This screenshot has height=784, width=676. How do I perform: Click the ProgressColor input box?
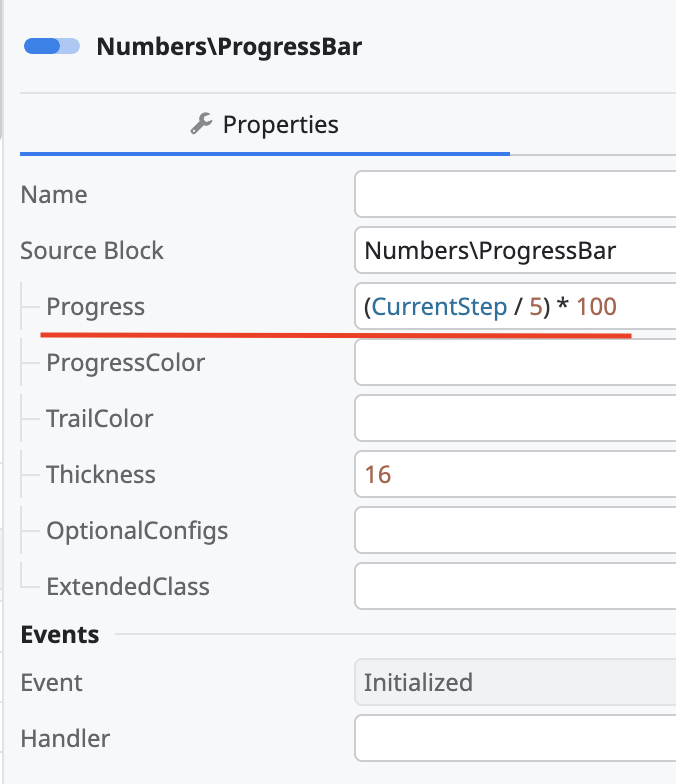[x=515, y=362]
